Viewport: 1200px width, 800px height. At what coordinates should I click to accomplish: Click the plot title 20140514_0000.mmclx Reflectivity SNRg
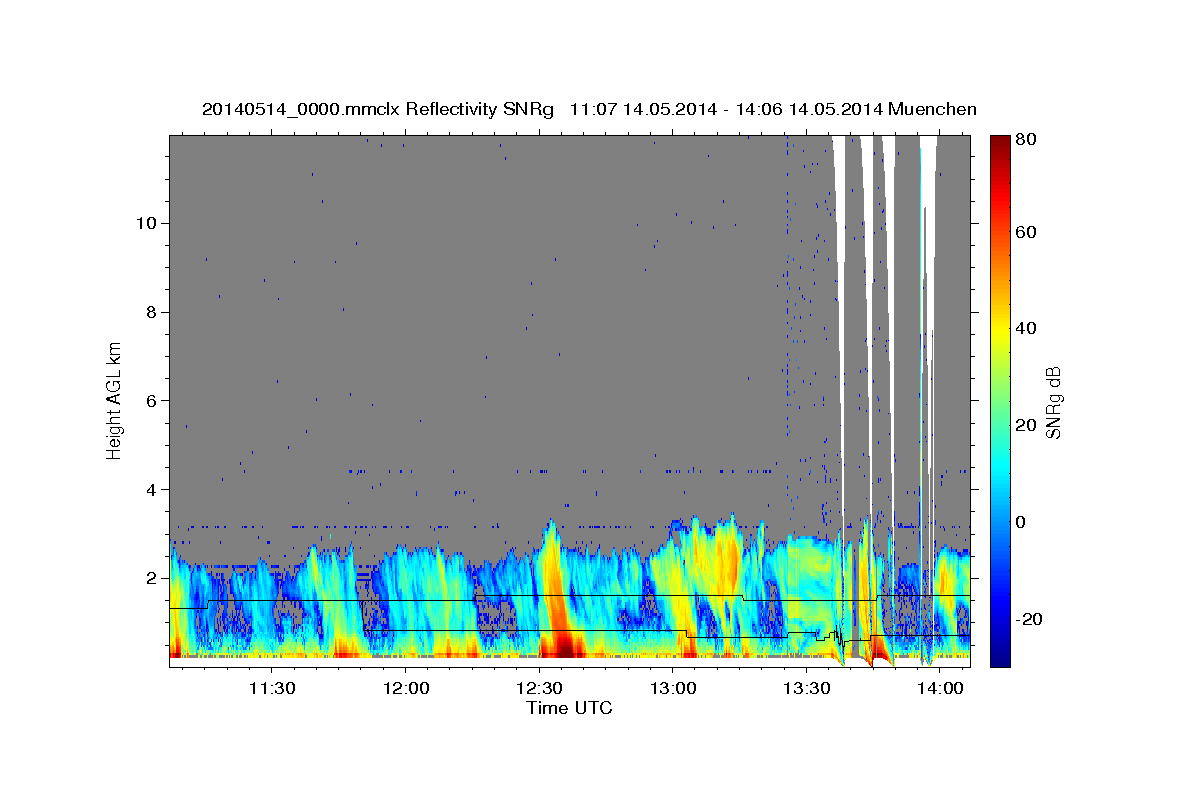coord(377,109)
